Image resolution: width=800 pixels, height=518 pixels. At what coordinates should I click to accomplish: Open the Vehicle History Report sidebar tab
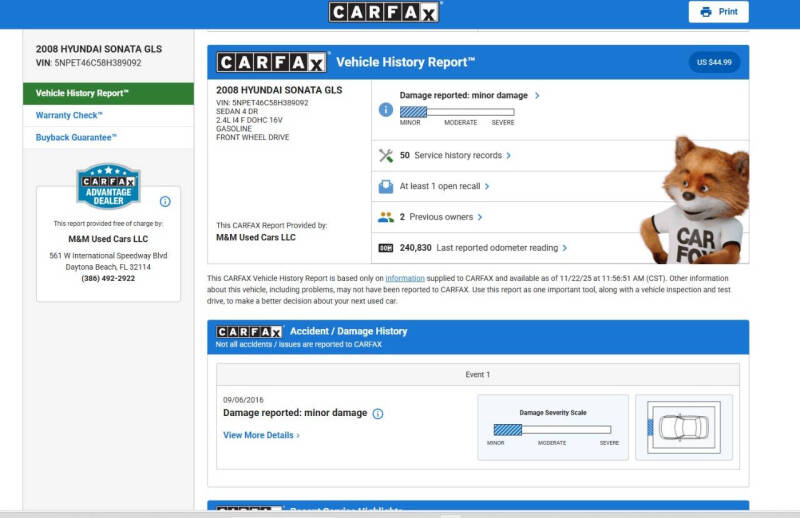[107, 93]
